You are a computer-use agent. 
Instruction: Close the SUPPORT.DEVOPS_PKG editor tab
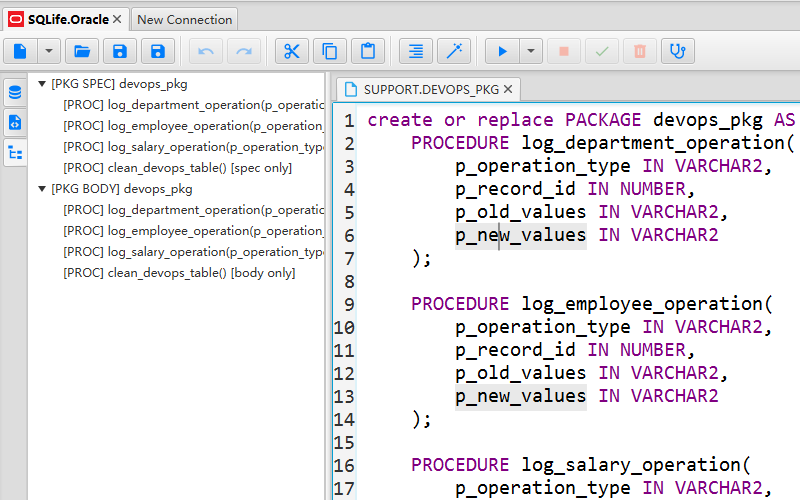pyautogui.click(x=508, y=89)
